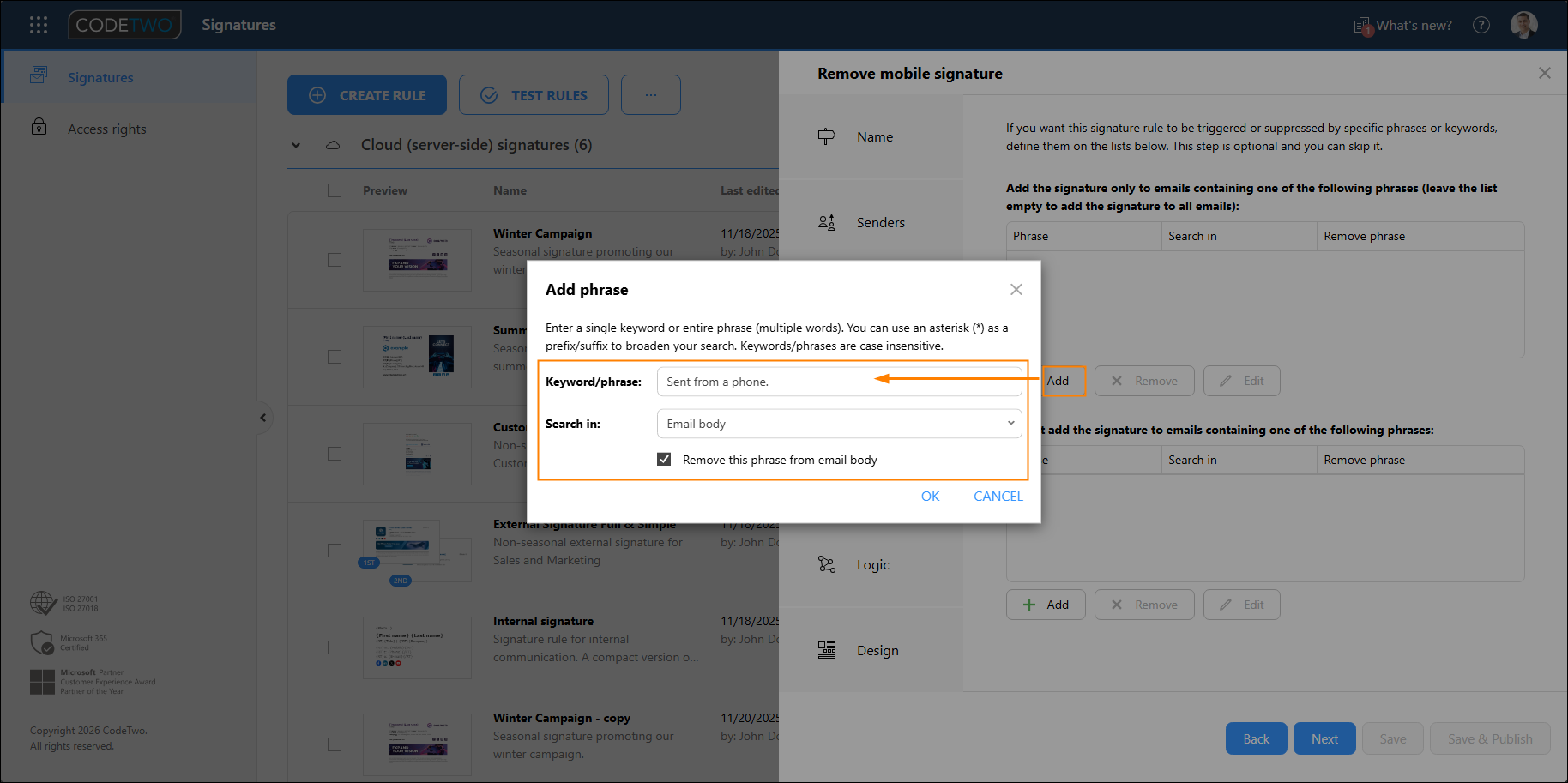1568x783 pixels.
Task: Click the Name column header in rules list
Action: pos(510,190)
